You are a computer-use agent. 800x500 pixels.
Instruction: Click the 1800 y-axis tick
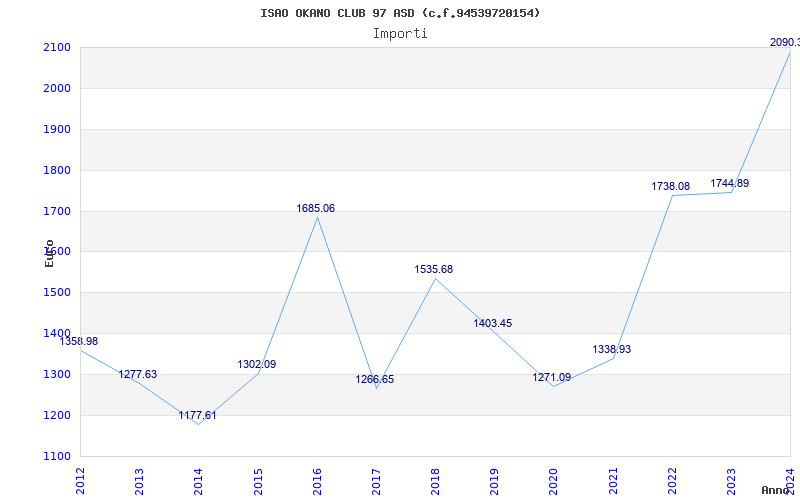58,170
